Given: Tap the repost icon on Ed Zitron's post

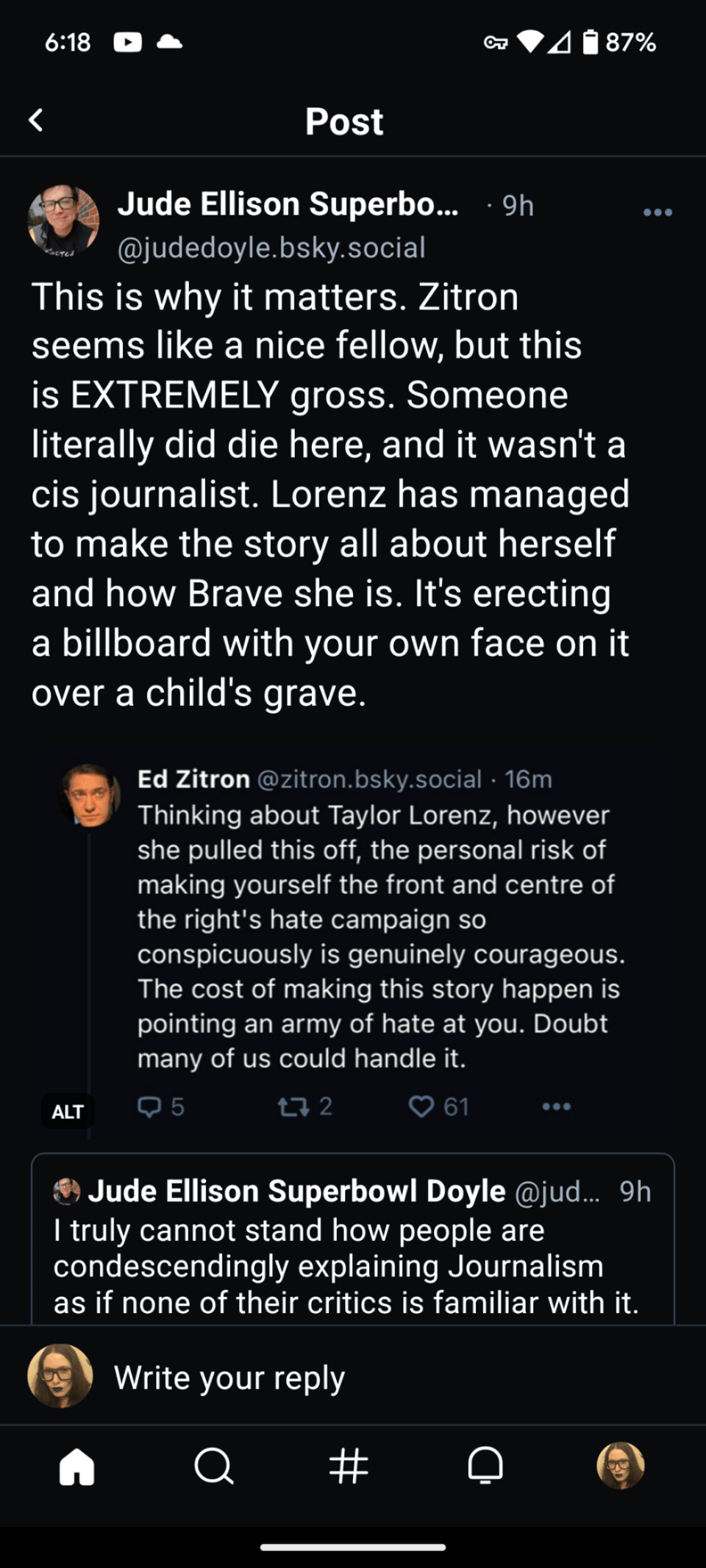Looking at the screenshot, I should point(293,1106).
